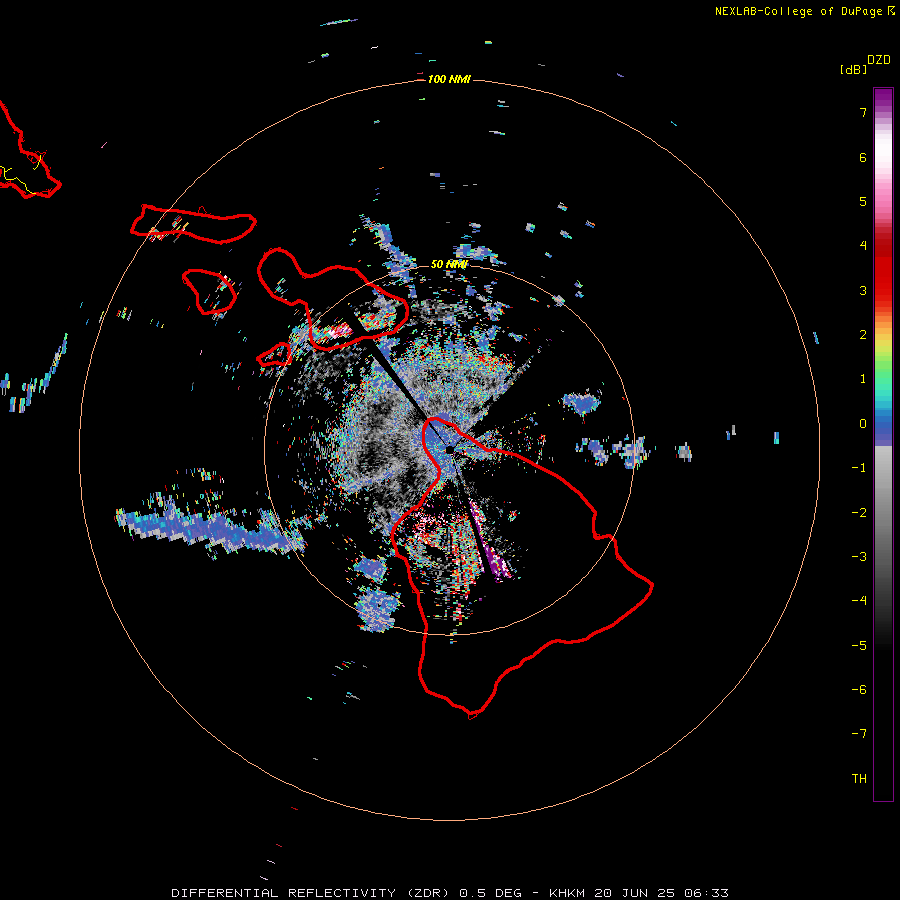Click the -5 tick label on the scale
Image resolution: width=900 pixels, height=900 pixels.
859,646
